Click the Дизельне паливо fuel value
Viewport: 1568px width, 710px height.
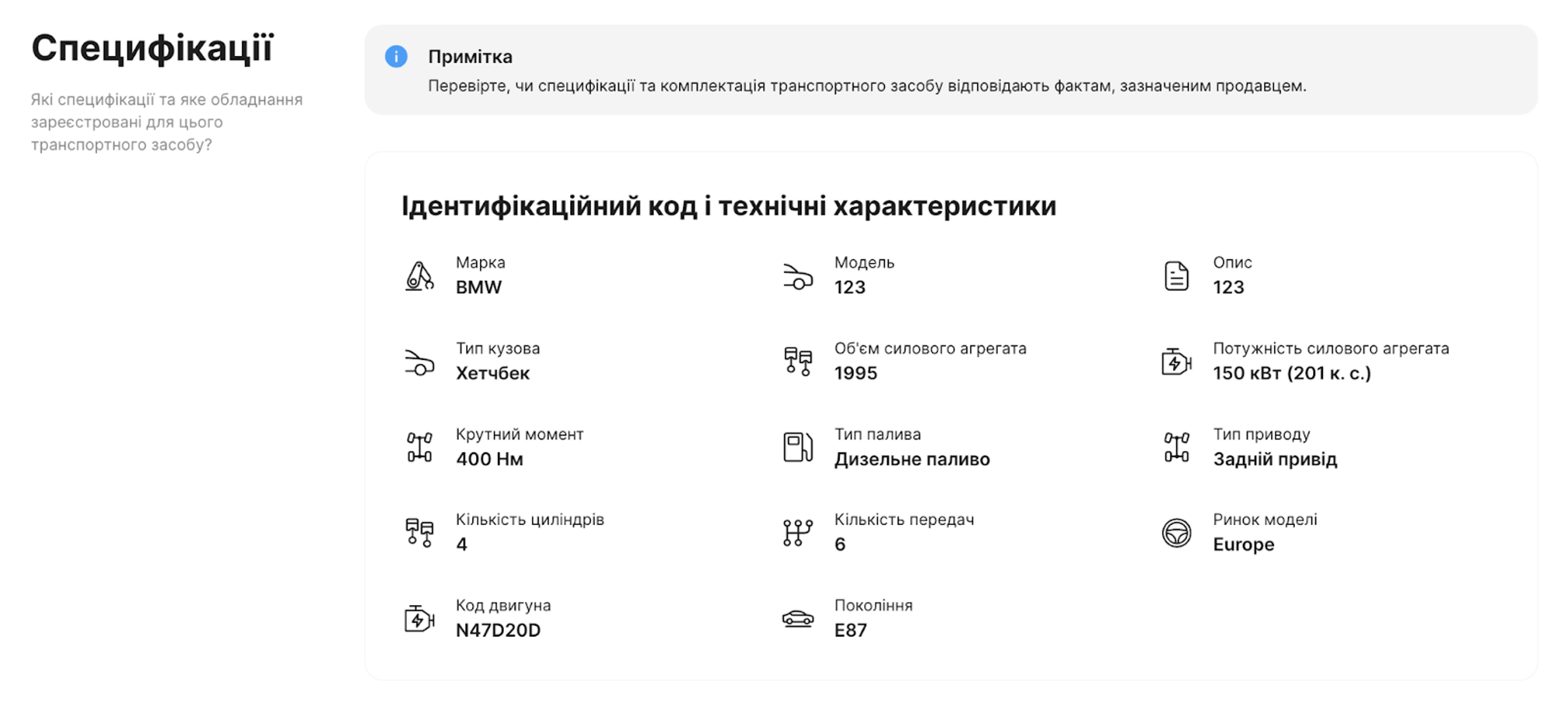point(912,459)
